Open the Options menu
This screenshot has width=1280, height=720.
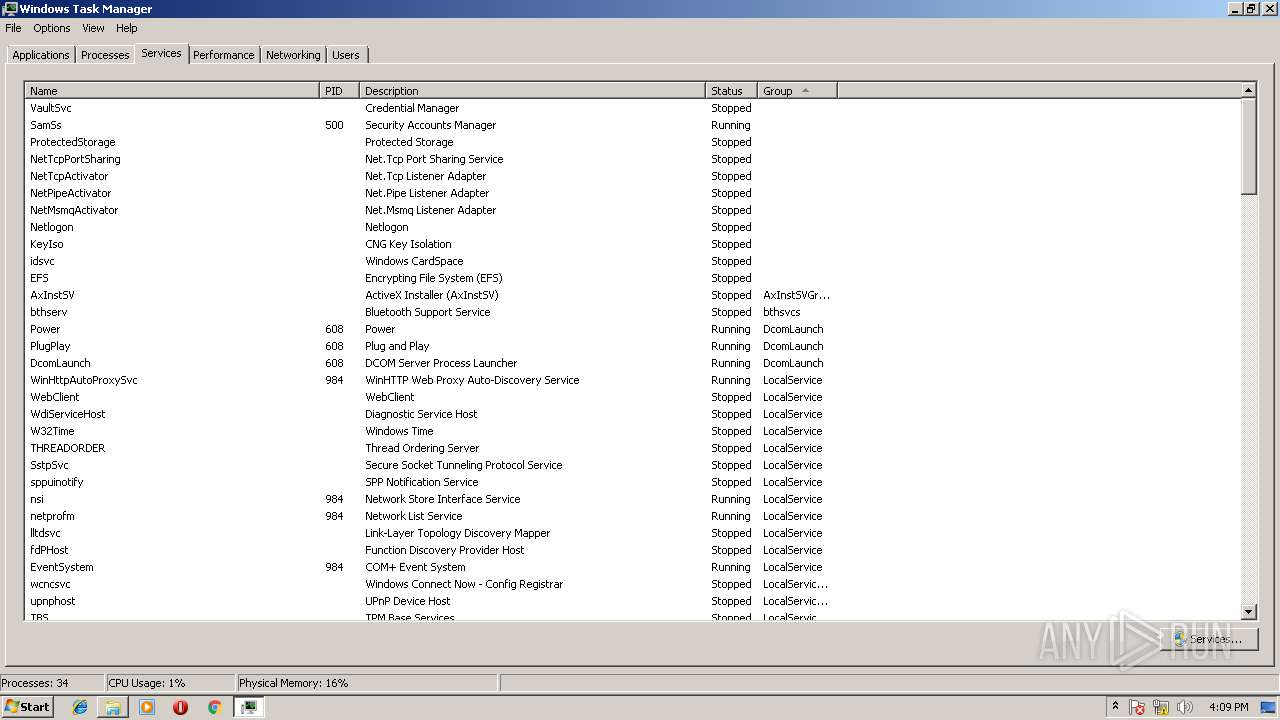52,28
